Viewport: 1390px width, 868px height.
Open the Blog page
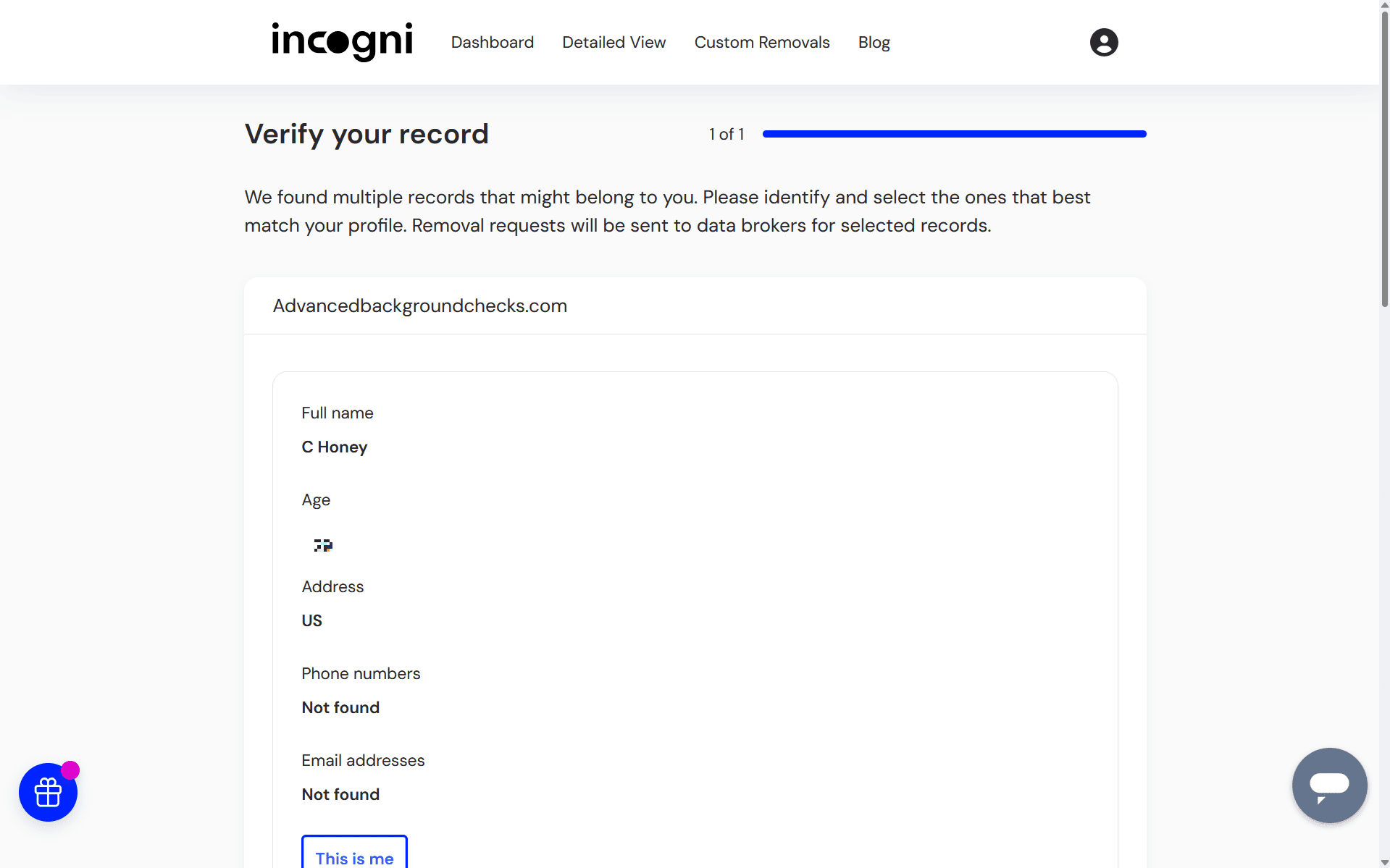click(874, 42)
